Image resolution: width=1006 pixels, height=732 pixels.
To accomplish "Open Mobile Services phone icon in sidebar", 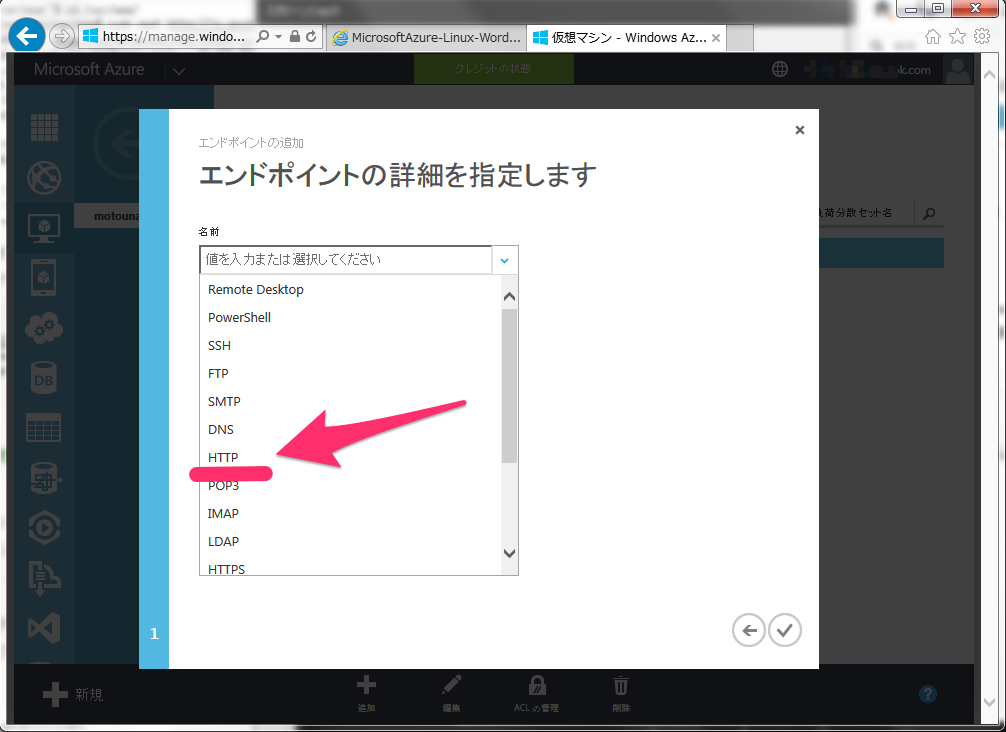I will pos(44,278).
